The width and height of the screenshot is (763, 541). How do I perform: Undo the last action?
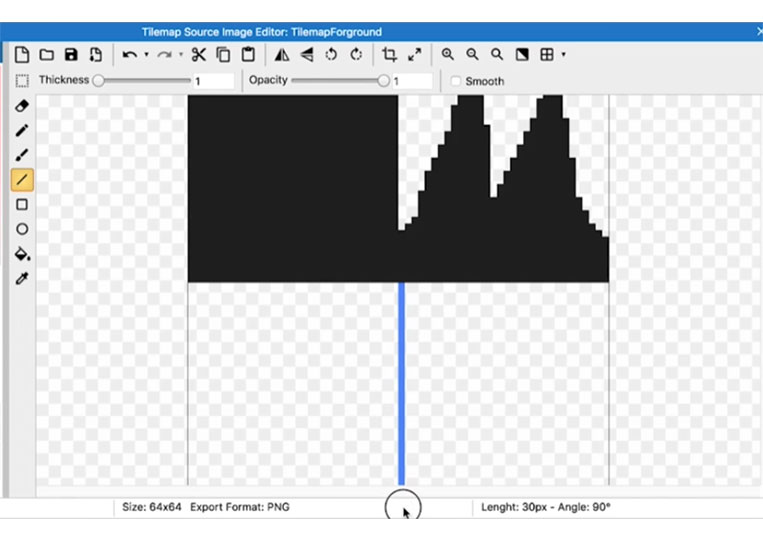click(x=129, y=54)
